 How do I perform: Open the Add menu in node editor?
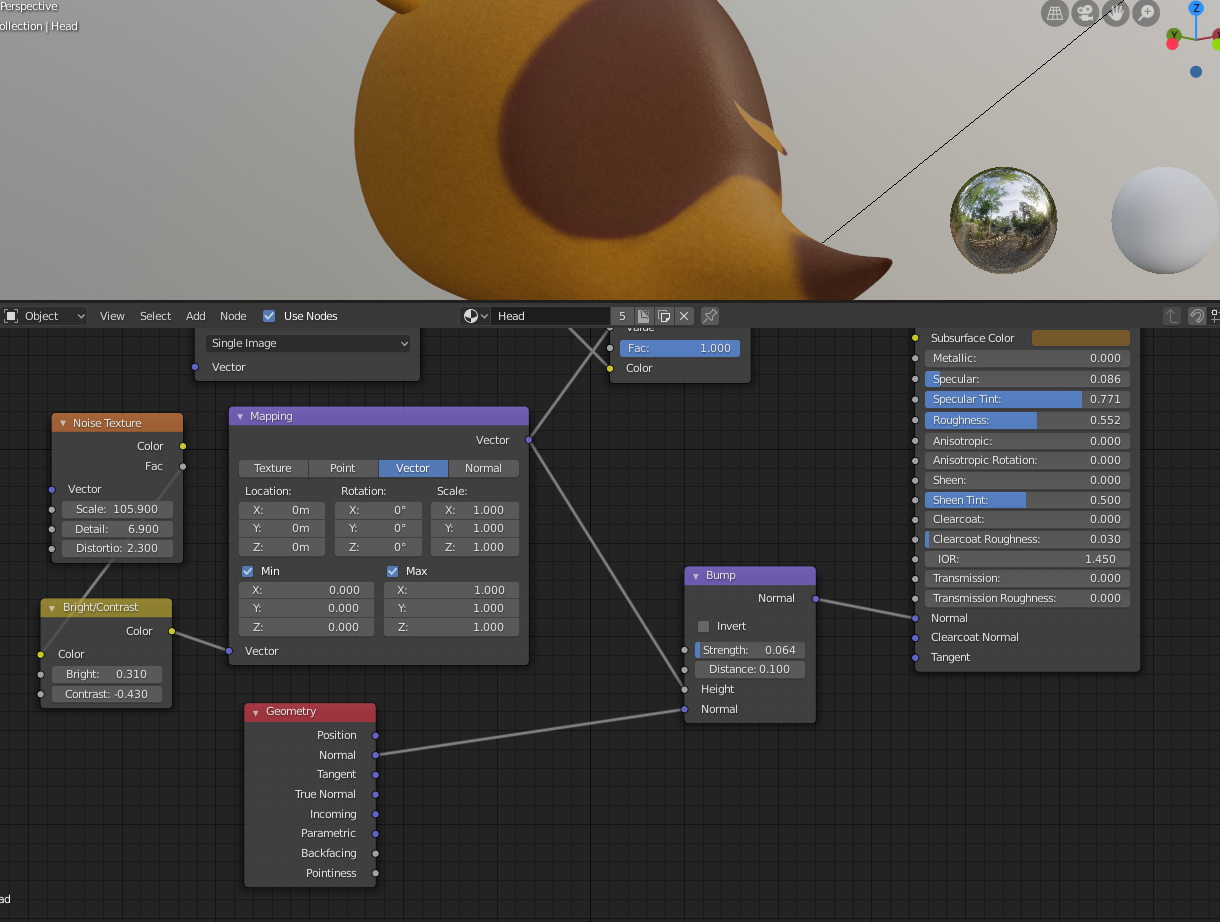click(196, 316)
